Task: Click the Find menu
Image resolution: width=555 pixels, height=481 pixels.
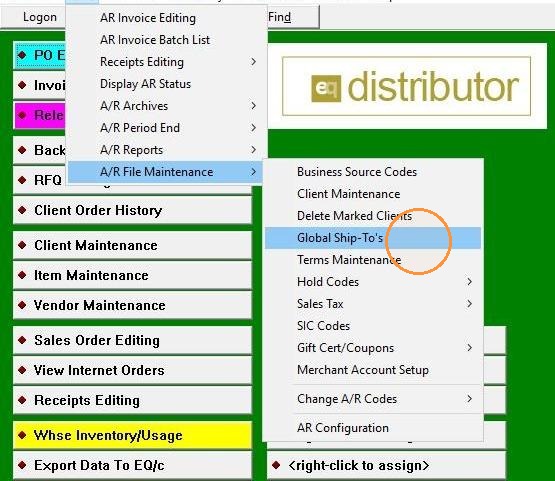Action: [280, 17]
